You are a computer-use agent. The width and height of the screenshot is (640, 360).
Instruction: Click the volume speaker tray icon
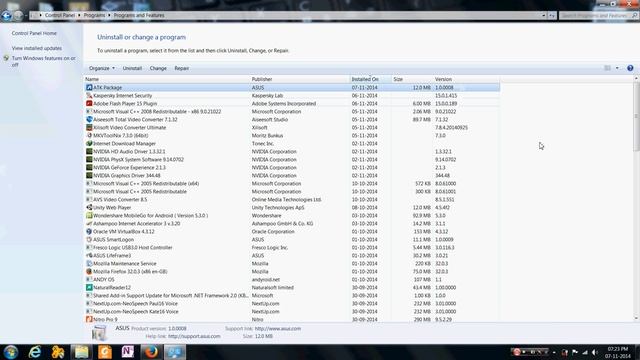click(595, 352)
